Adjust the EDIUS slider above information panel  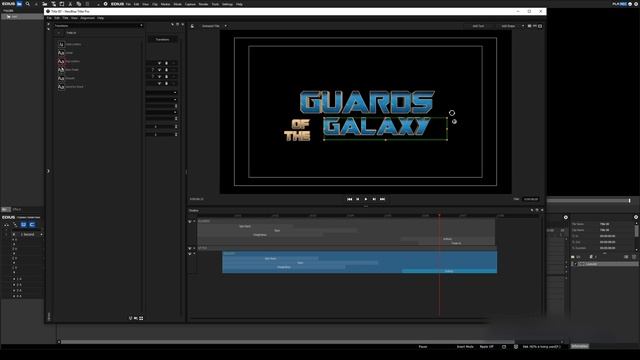click(x=629, y=200)
